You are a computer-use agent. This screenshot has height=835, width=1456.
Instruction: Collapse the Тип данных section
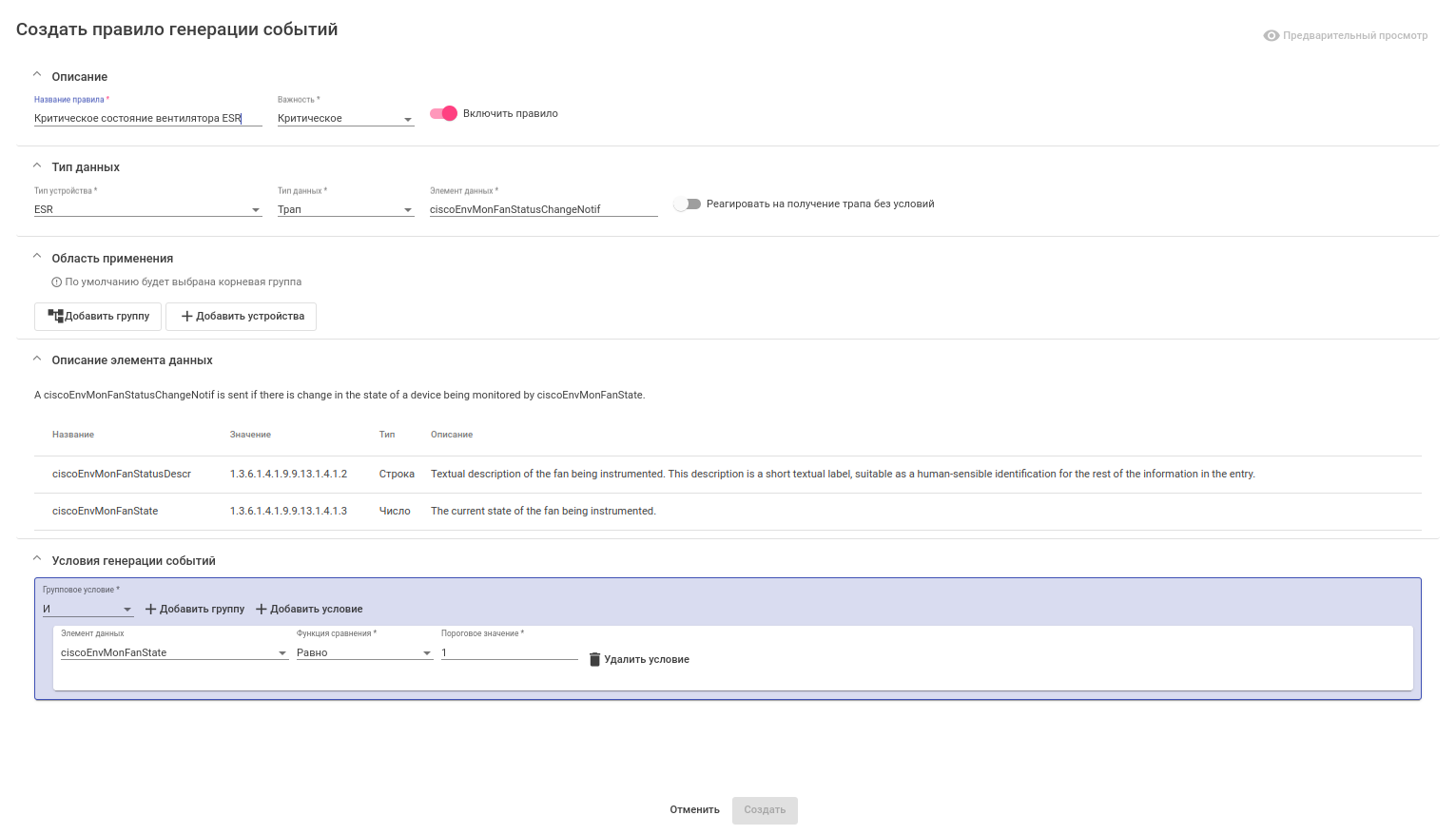(37, 165)
